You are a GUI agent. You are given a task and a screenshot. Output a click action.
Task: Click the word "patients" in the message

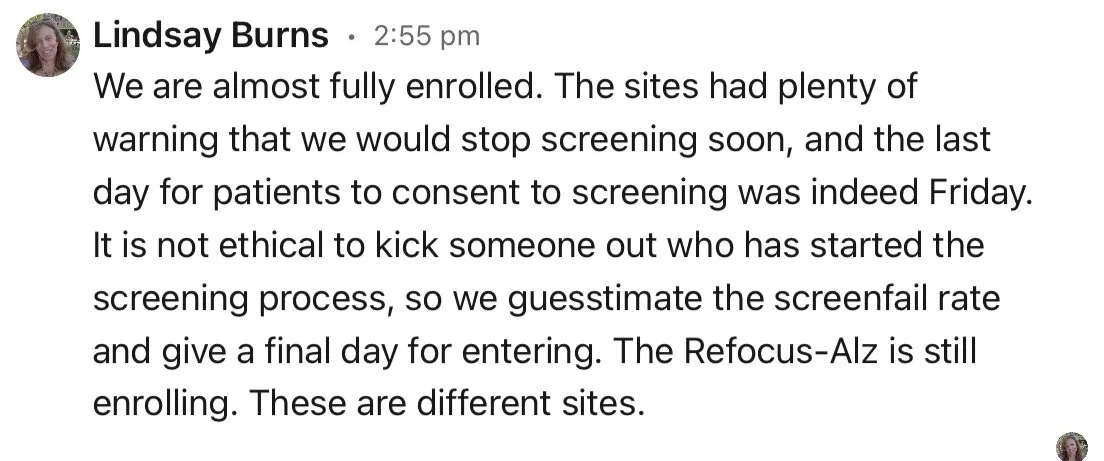click(x=276, y=194)
